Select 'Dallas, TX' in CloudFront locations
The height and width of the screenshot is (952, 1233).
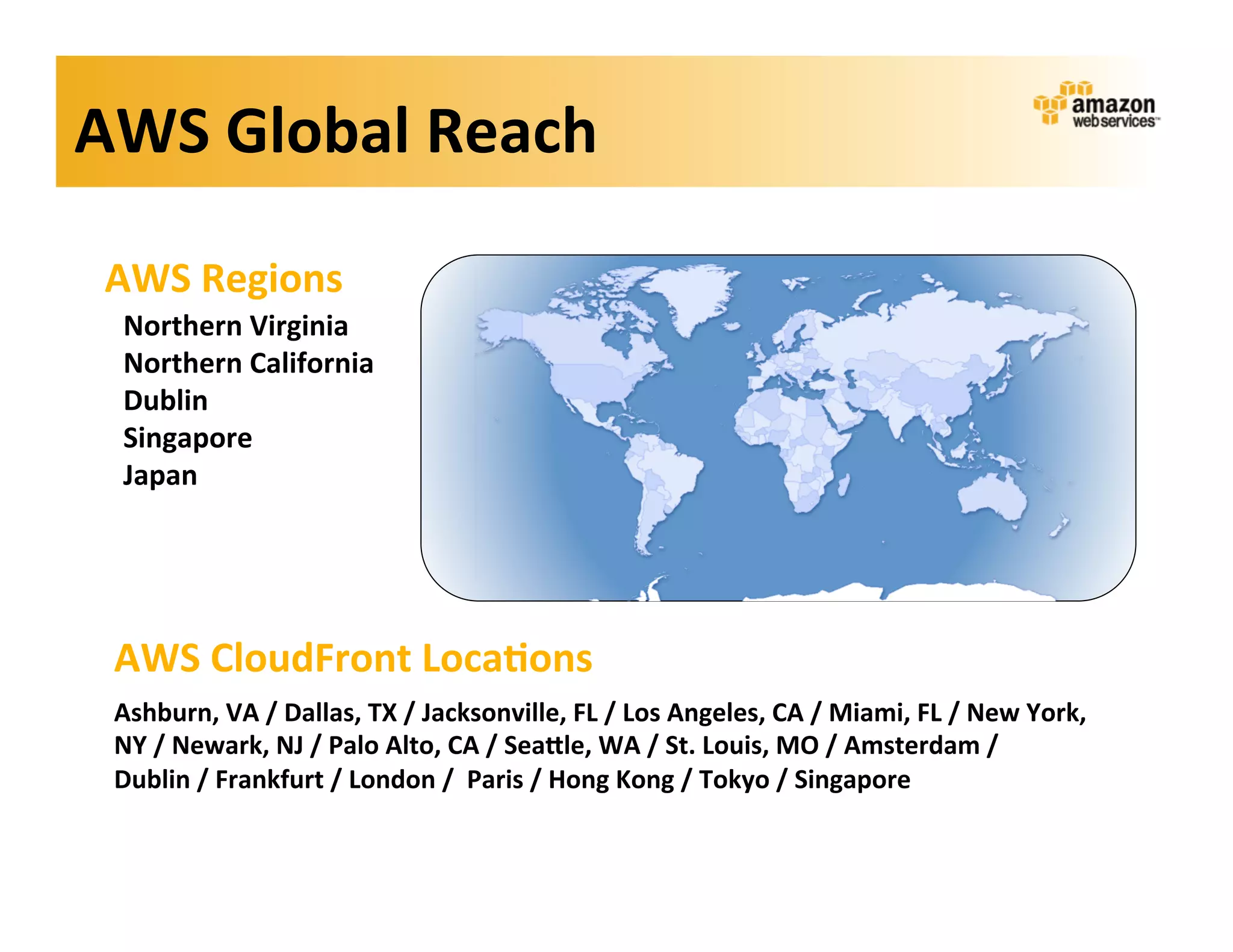[x=340, y=712]
